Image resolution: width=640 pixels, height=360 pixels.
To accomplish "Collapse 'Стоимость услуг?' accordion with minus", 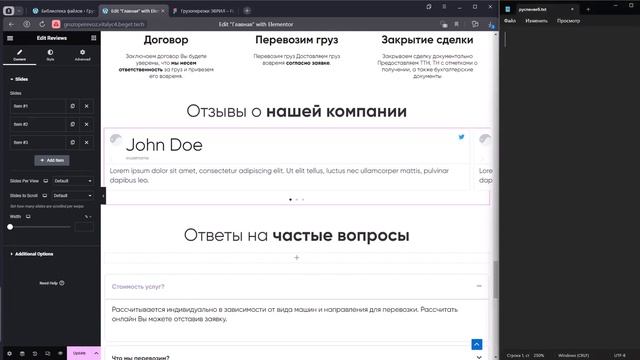I will pos(479,286).
